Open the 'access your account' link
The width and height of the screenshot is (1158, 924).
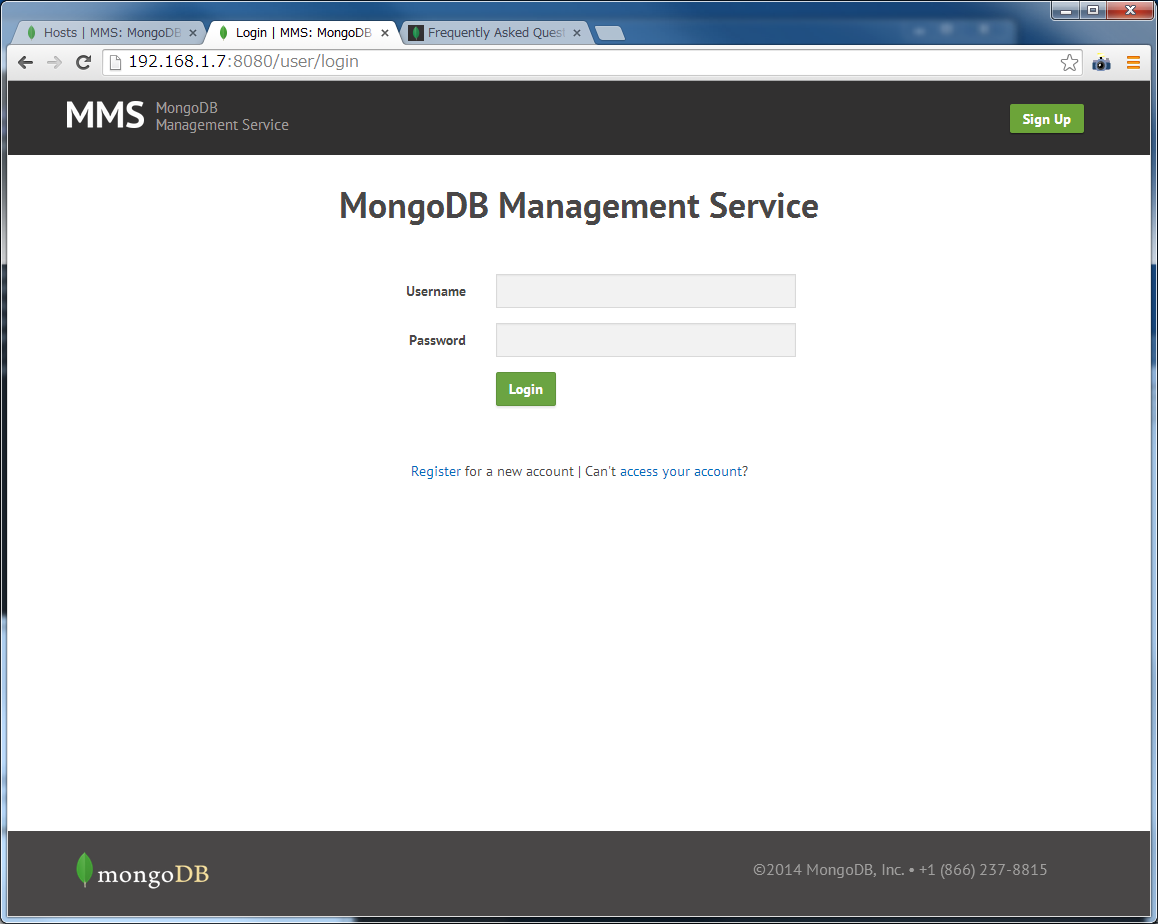coord(681,471)
